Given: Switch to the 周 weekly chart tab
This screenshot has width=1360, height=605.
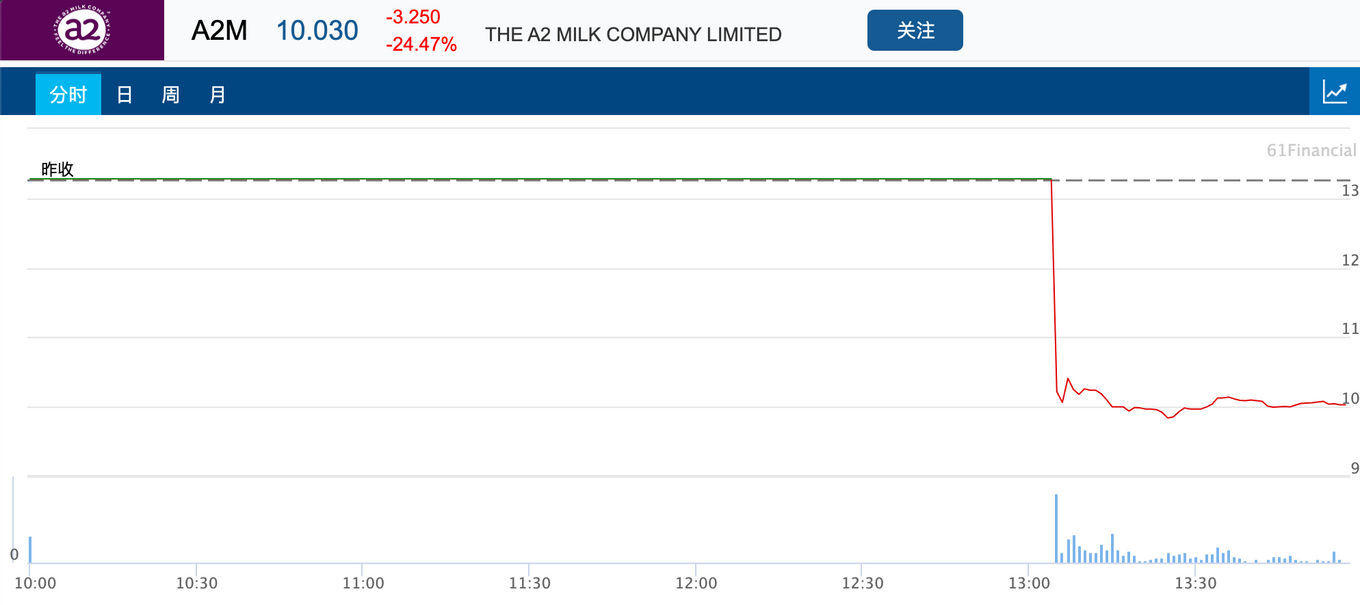Looking at the screenshot, I should coord(171,95).
